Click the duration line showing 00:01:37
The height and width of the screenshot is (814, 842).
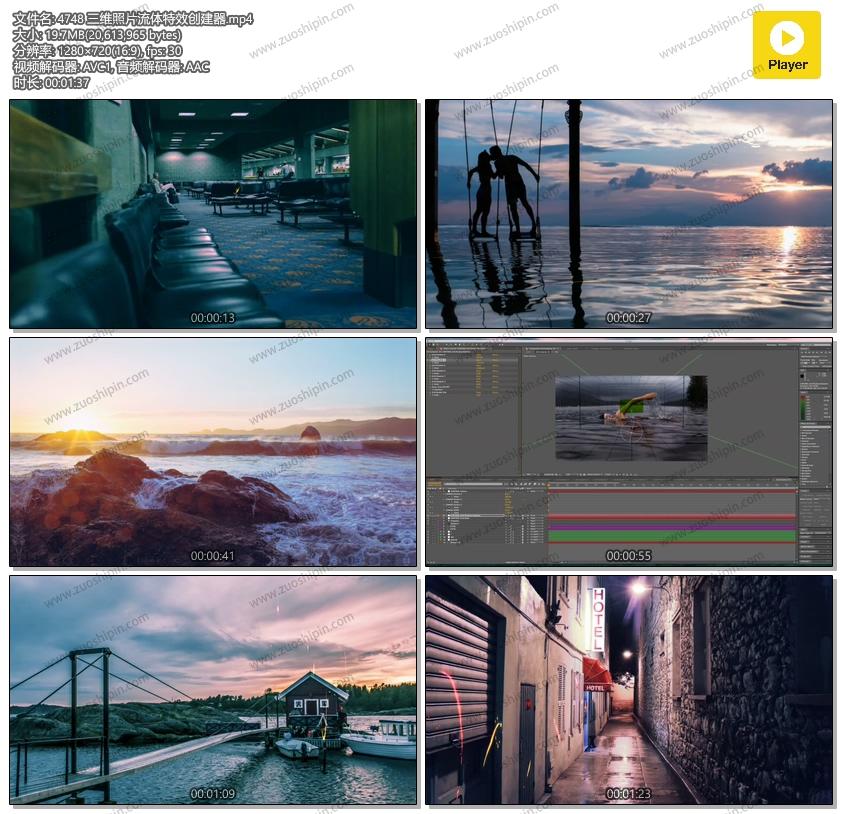[x=51, y=83]
